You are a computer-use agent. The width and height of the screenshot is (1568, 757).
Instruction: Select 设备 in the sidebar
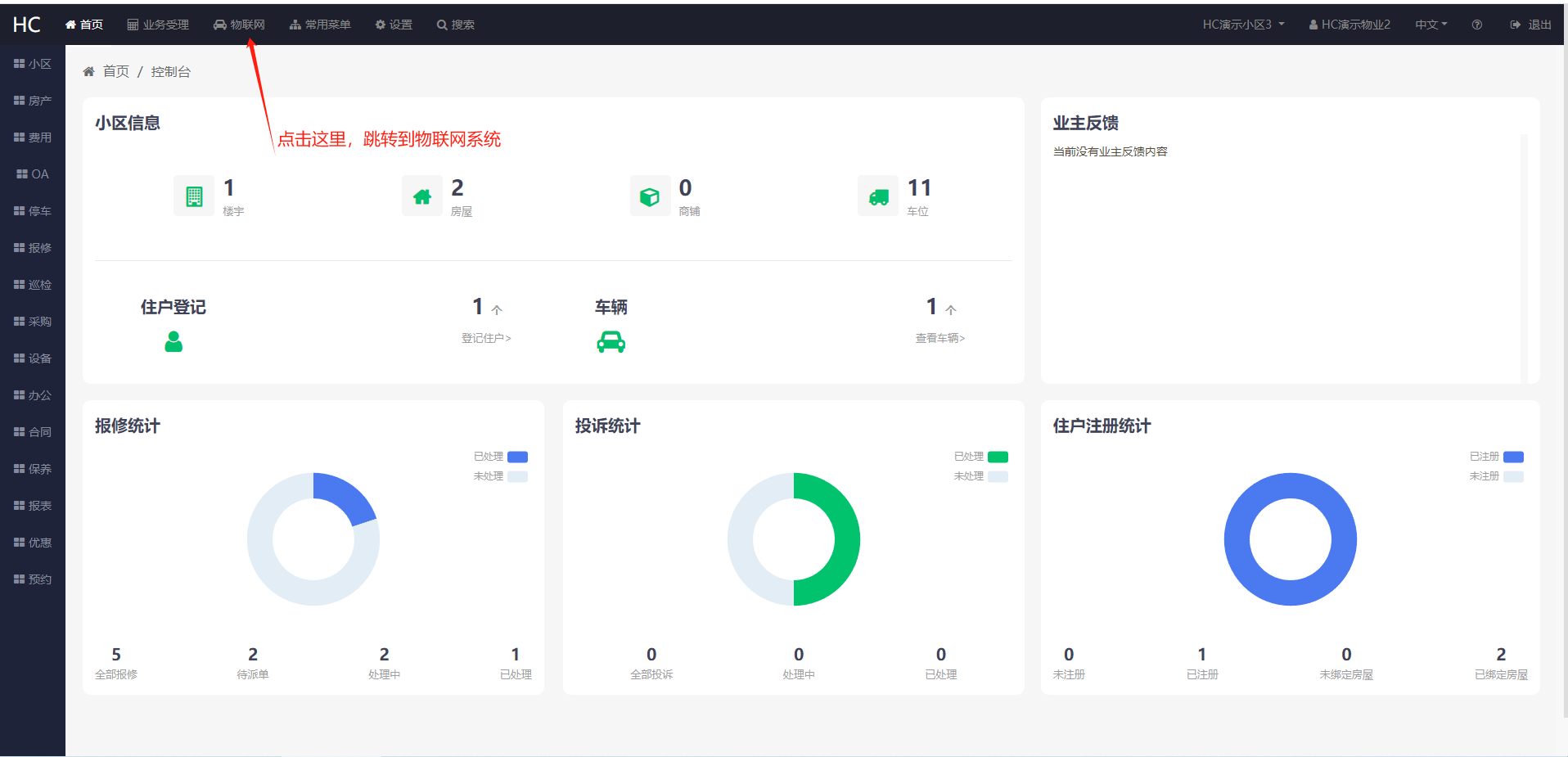33,358
